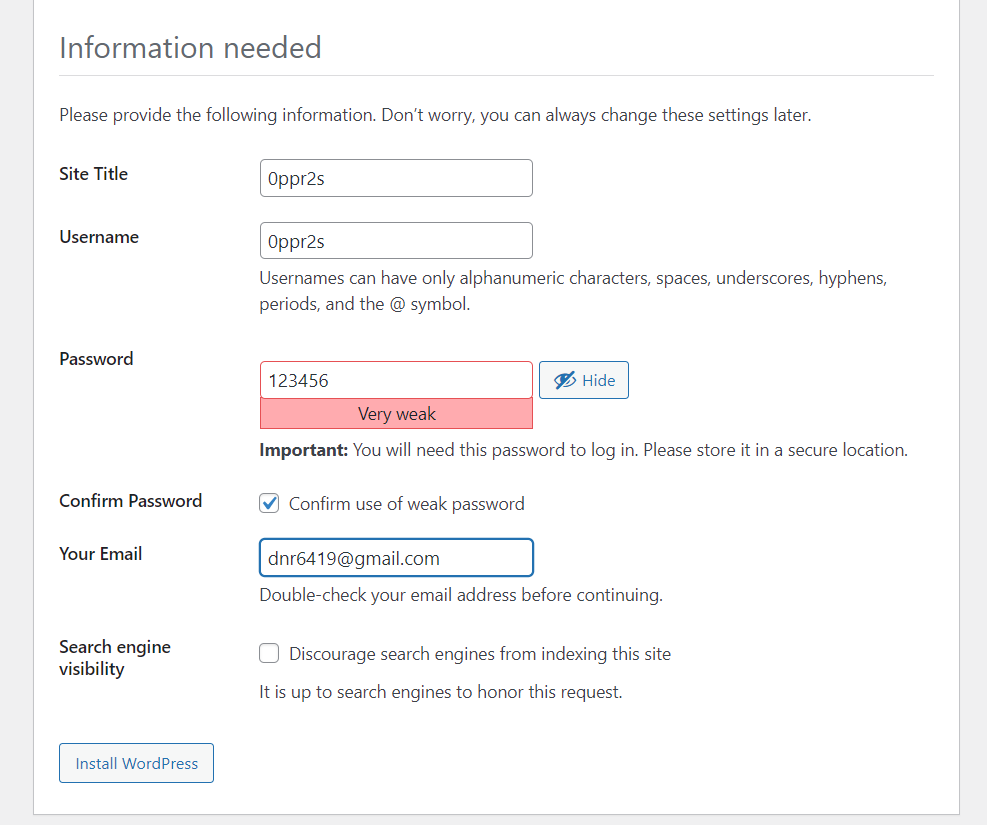Click the Please provide the following information text
This screenshot has width=987, height=825.
[435, 115]
